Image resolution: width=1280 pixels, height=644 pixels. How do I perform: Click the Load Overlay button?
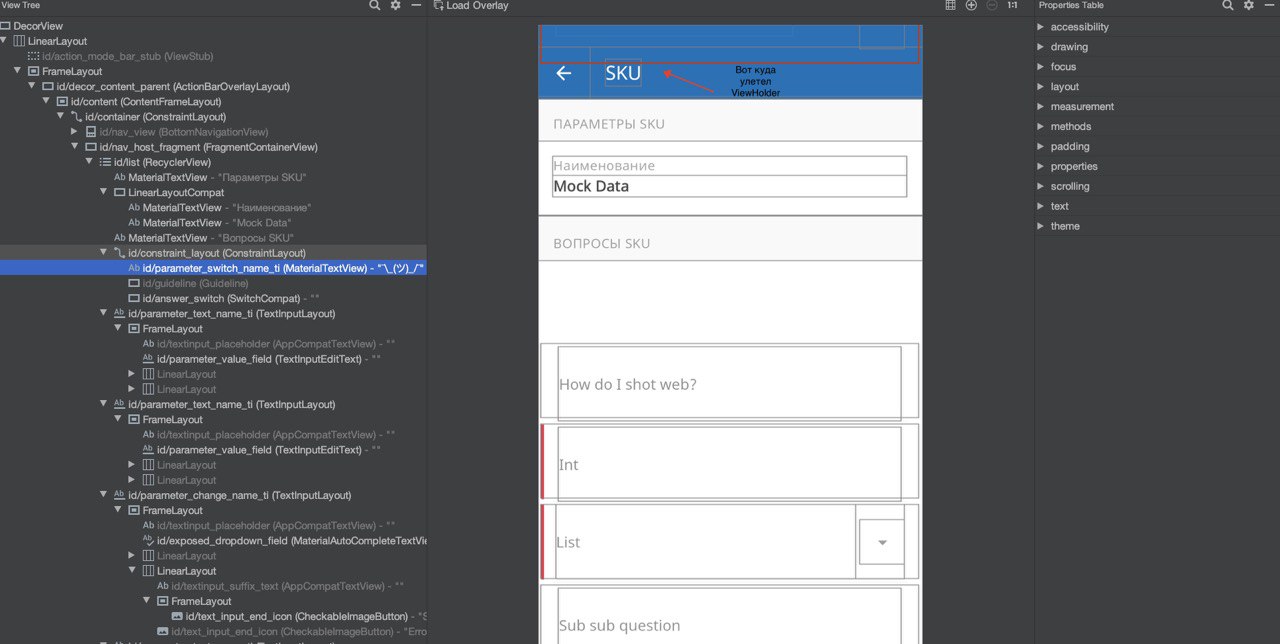point(471,5)
